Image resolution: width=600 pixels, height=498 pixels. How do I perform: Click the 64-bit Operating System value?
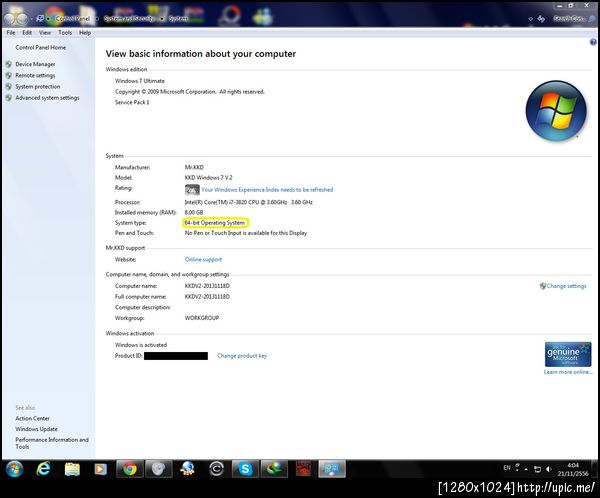(x=215, y=223)
